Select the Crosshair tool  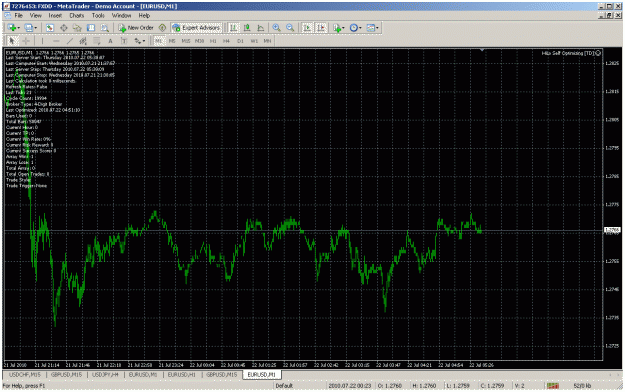(26, 41)
